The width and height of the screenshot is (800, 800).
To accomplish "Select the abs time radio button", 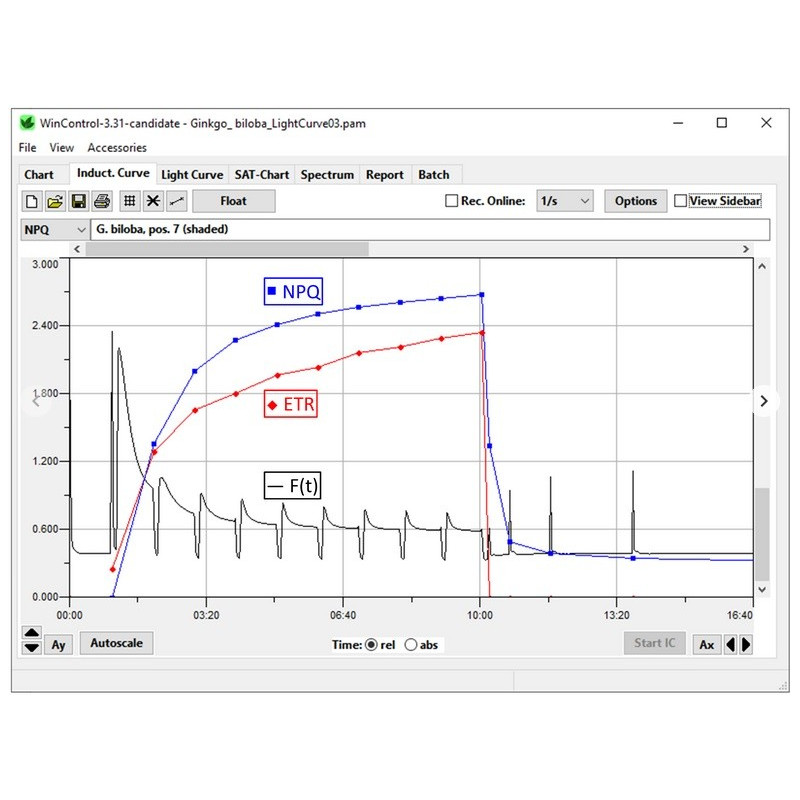I will [411, 645].
